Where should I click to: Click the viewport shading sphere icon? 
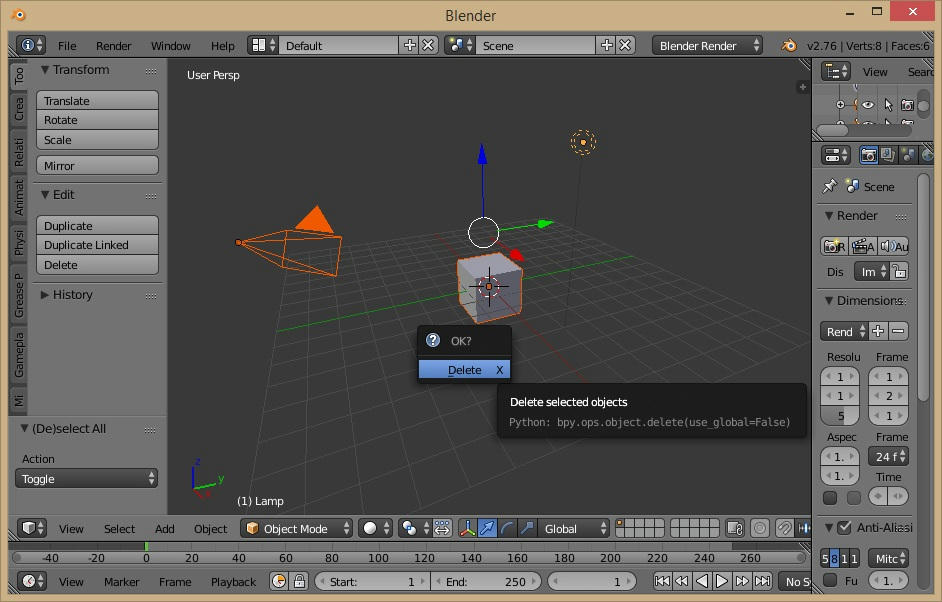pyautogui.click(x=370, y=529)
